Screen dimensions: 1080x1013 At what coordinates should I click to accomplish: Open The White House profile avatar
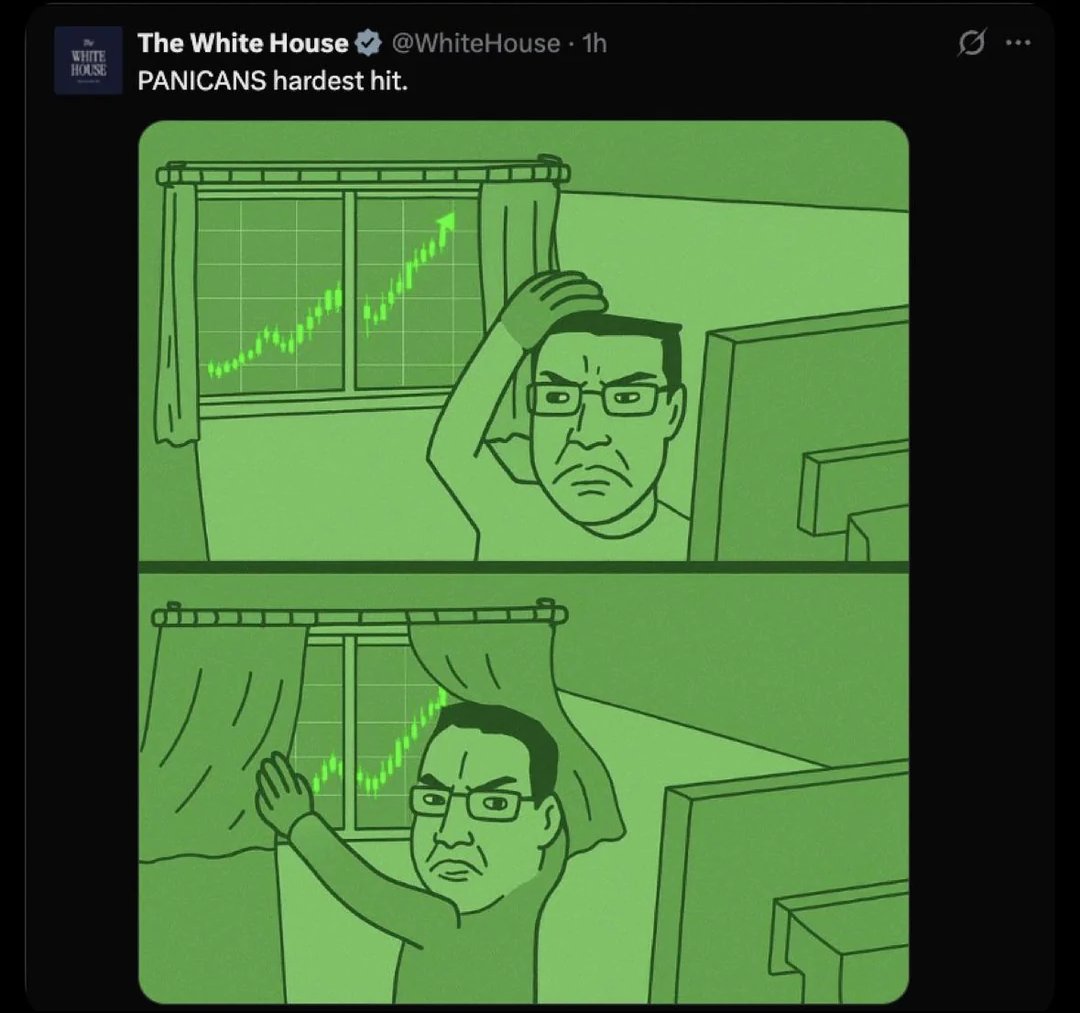click(x=88, y=60)
